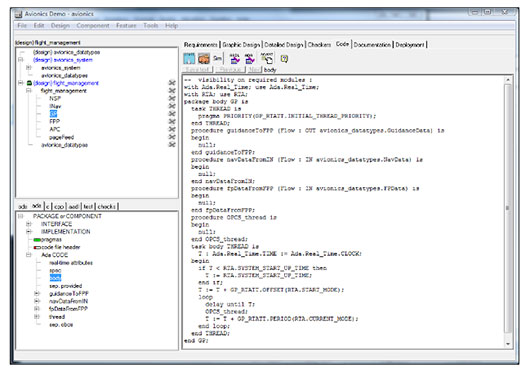Switch to the Checkers tab
This screenshot has width=530, height=369.
point(319,45)
